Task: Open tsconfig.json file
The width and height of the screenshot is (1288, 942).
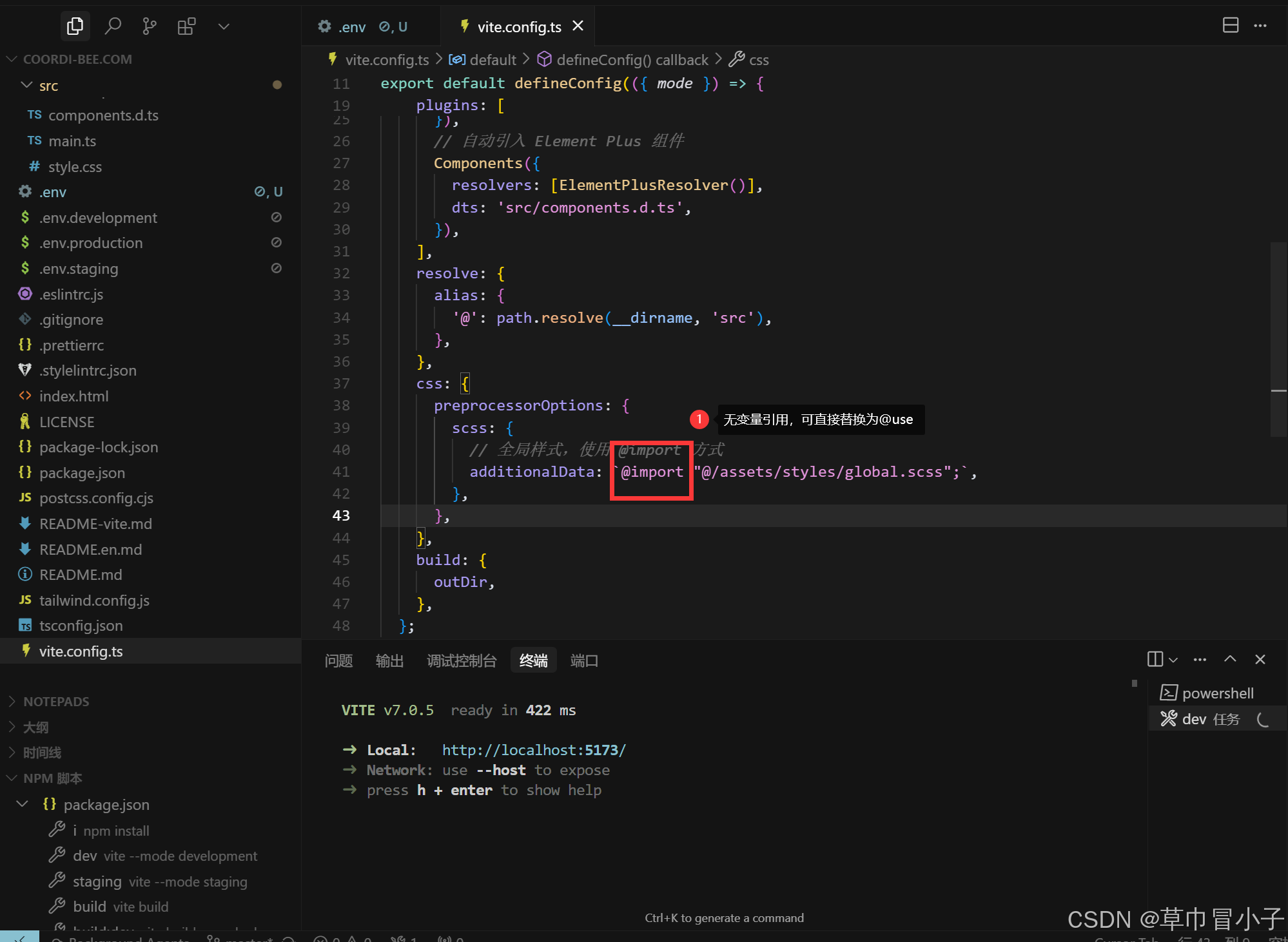Action: 151,626
